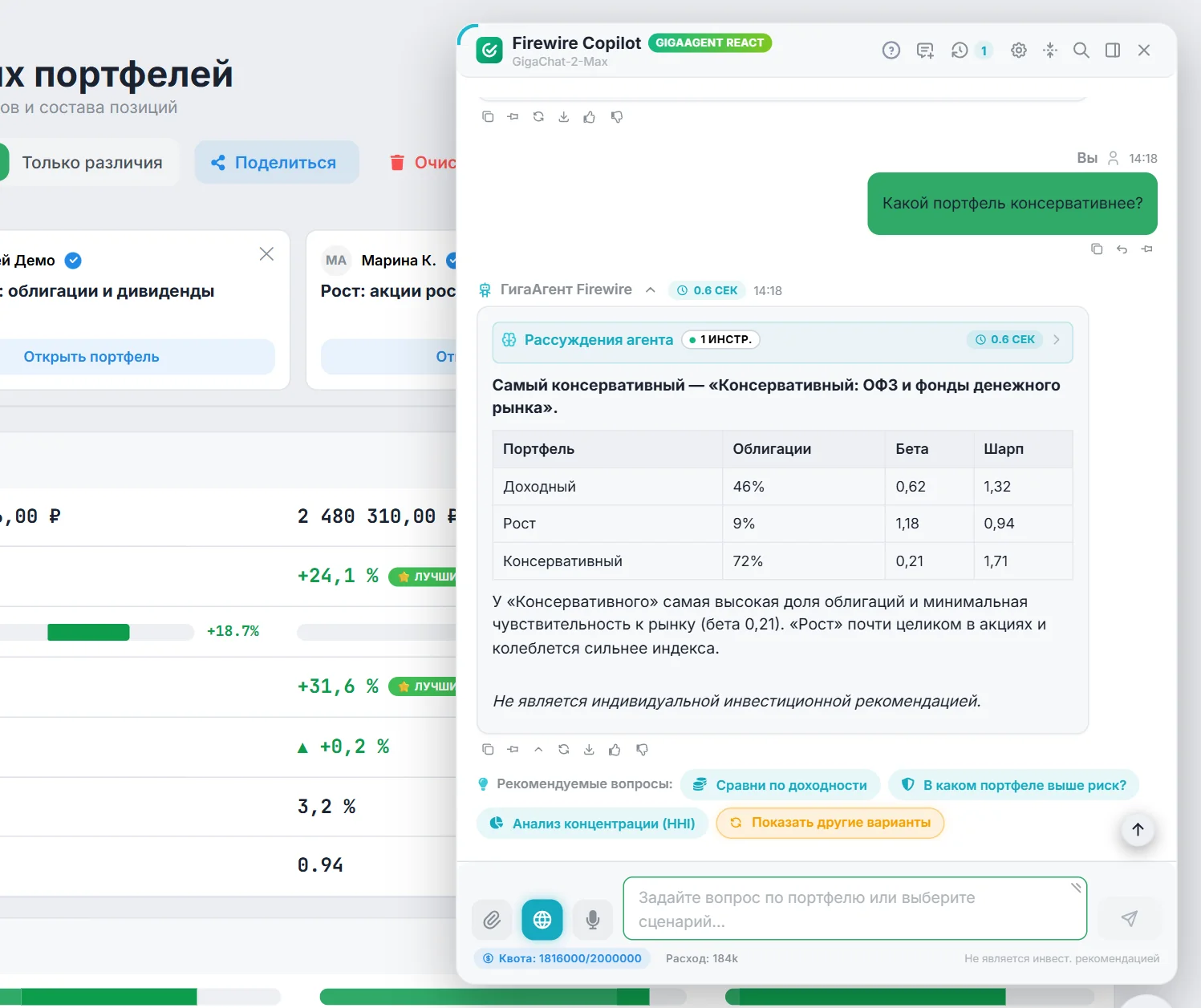
Task: Copy the latest agent answer with portfolio table
Action: (488, 750)
